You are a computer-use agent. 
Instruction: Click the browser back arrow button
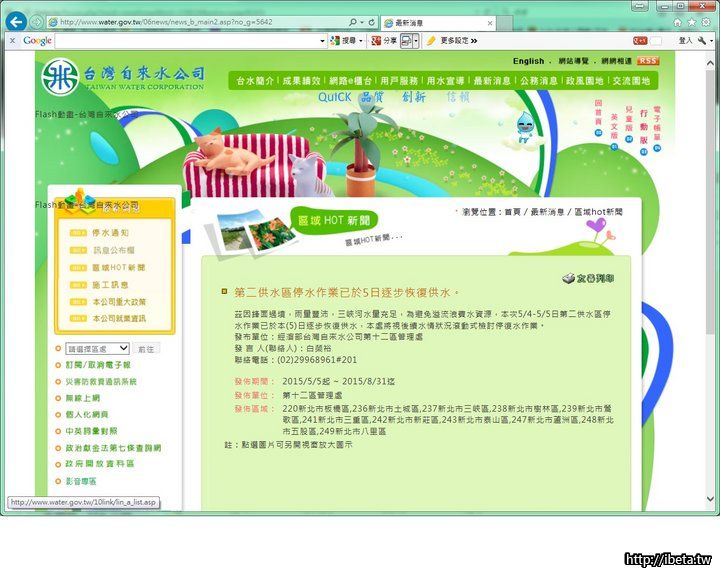coord(16,21)
